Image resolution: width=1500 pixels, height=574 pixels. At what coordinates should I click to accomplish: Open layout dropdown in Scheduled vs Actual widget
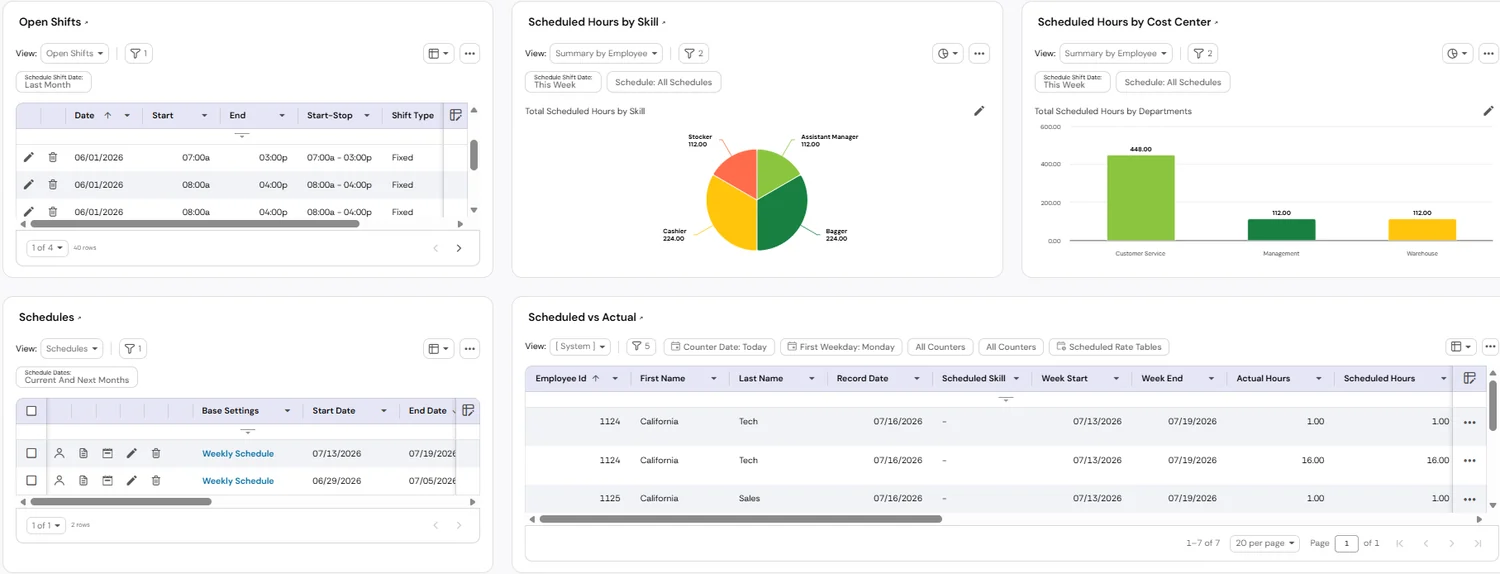[x=1461, y=347]
